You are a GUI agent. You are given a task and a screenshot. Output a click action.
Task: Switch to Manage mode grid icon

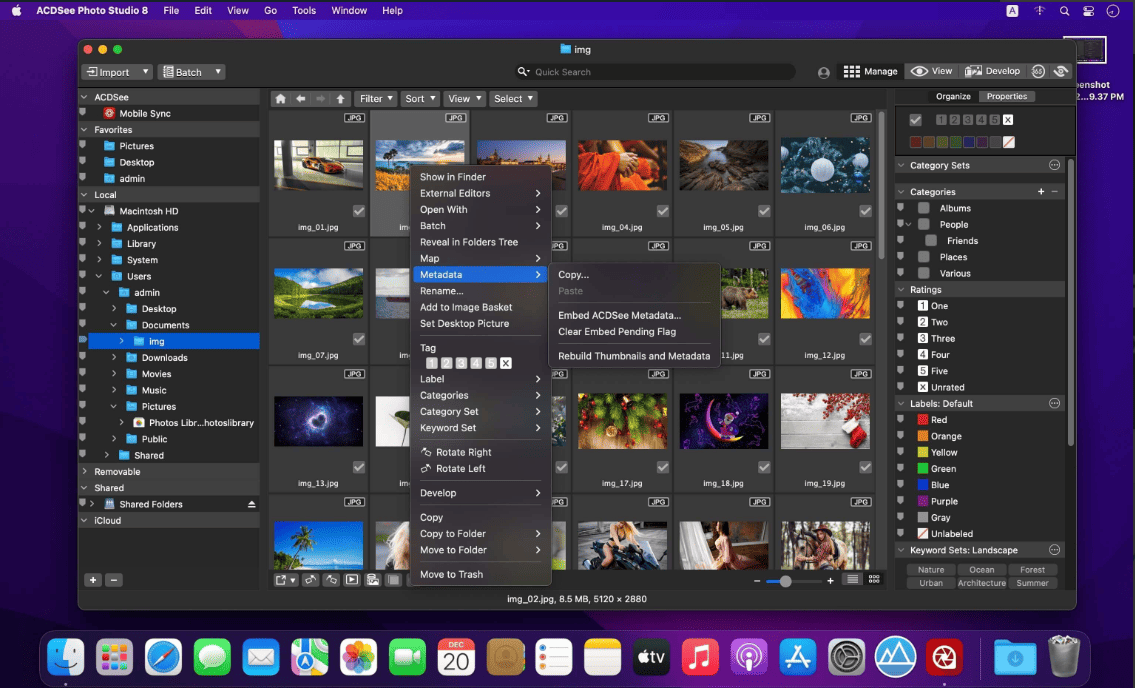[851, 71]
